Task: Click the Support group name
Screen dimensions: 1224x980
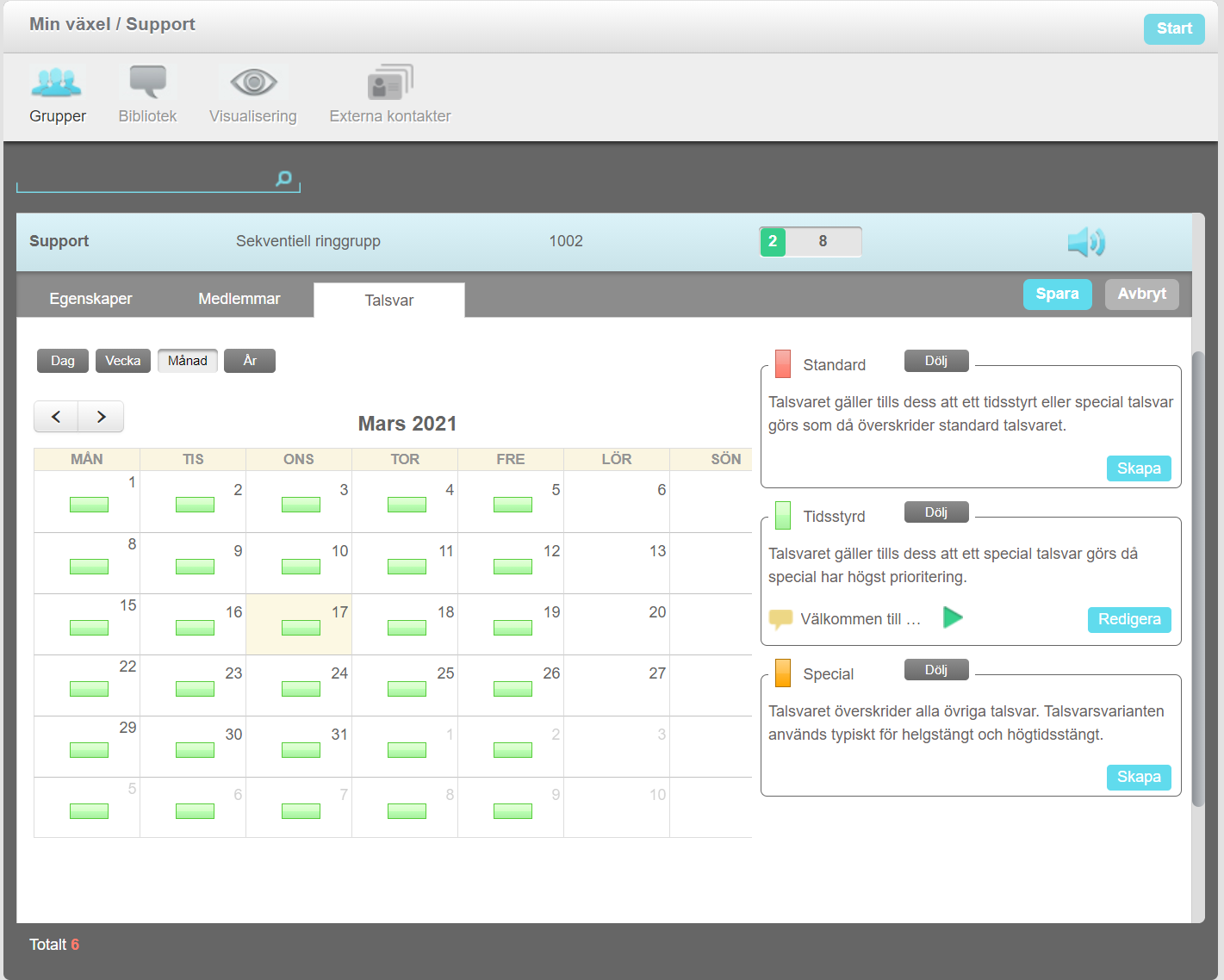Action: click(59, 241)
